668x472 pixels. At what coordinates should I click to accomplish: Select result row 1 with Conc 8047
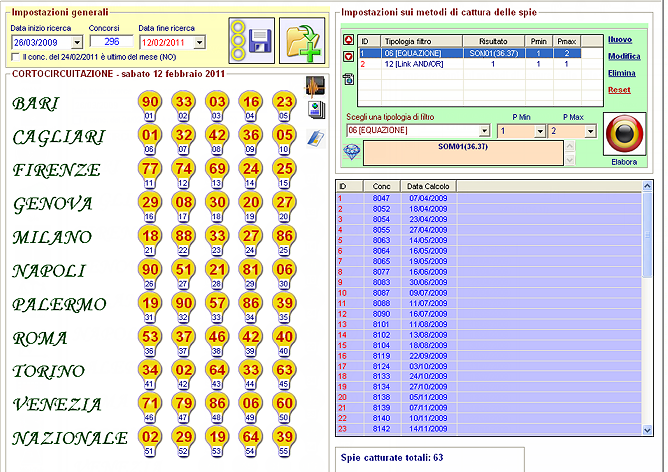[x=489, y=198]
